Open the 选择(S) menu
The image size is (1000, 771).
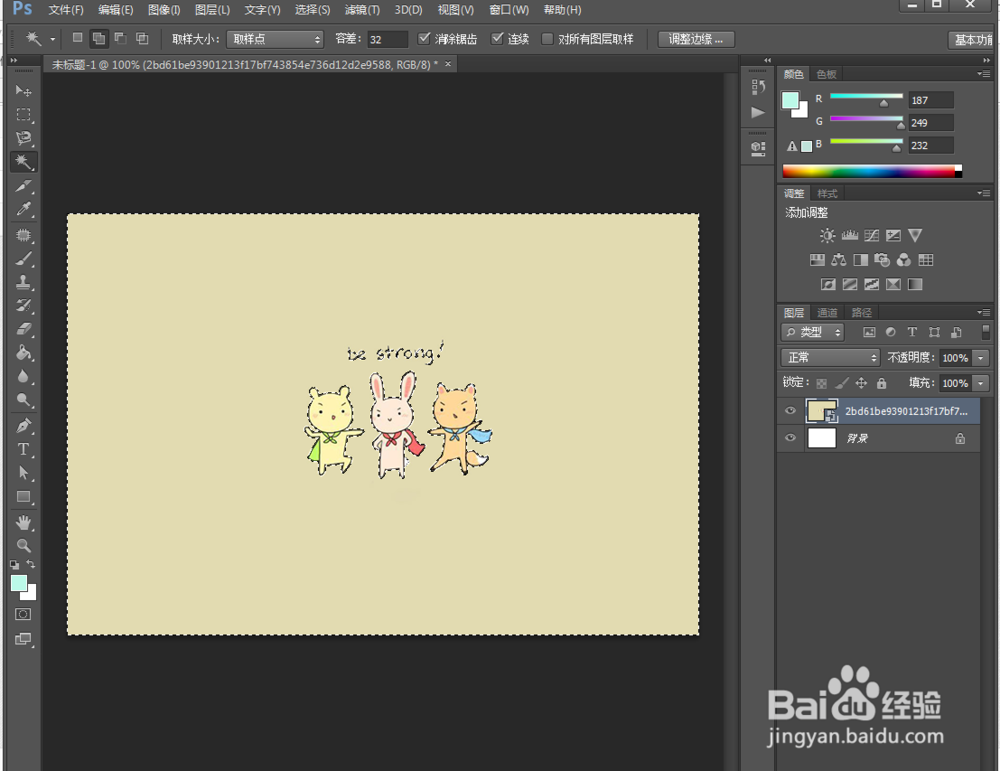pos(312,10)
